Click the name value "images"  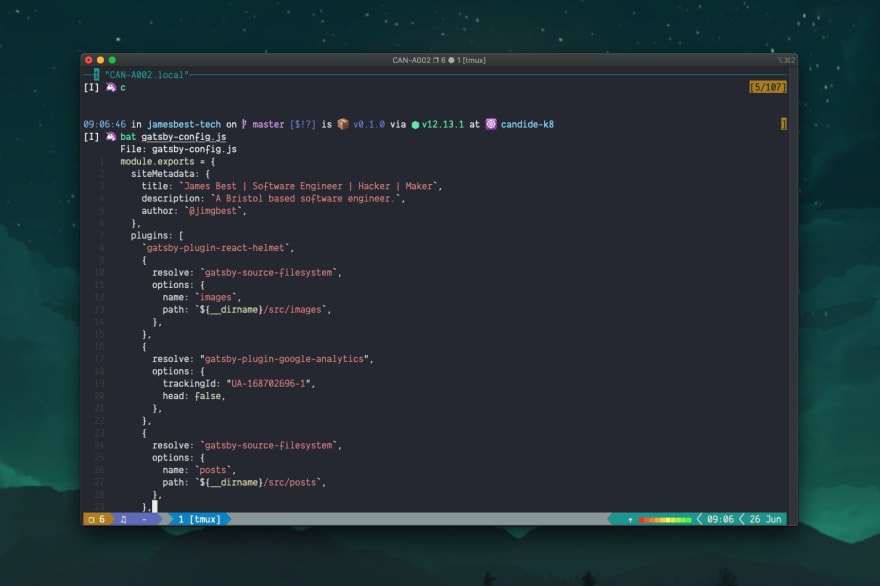click(216, 297)
